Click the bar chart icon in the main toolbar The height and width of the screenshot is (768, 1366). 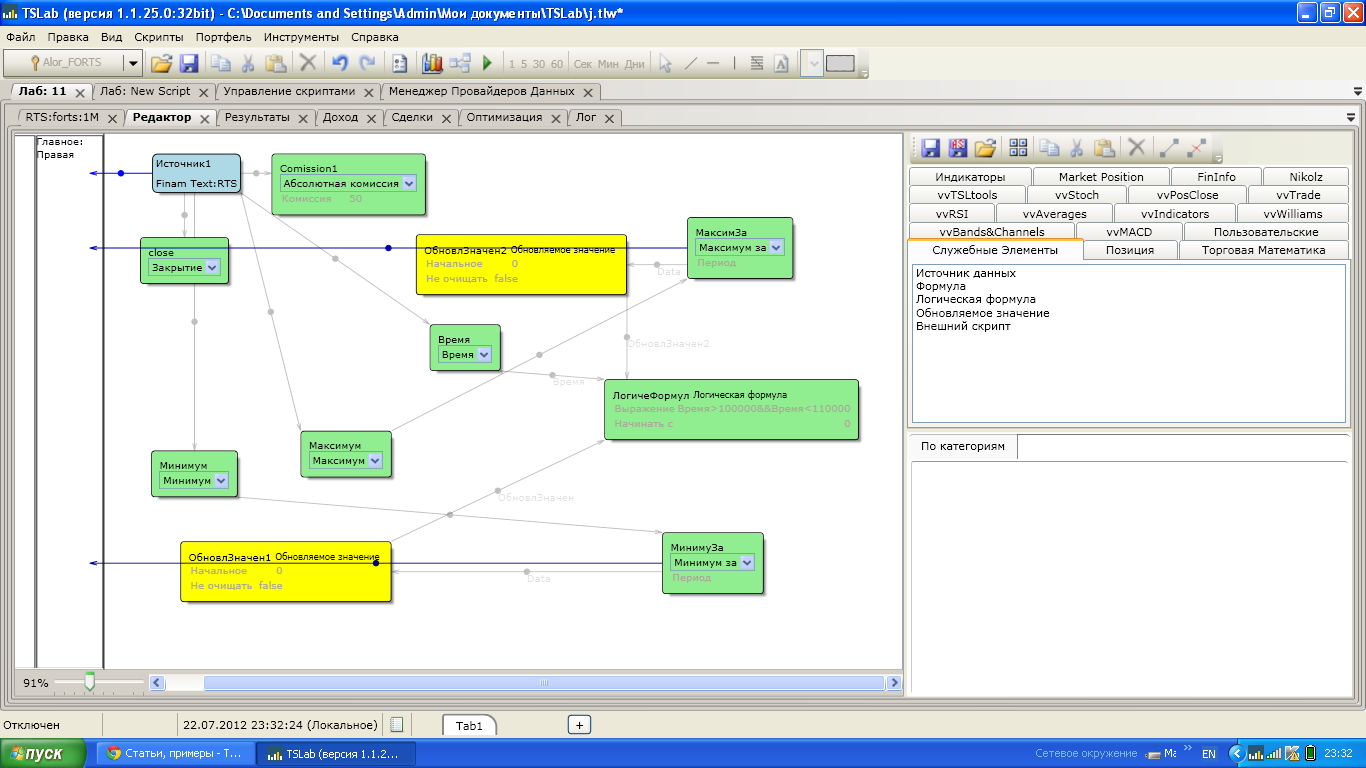tap(432, 63)
